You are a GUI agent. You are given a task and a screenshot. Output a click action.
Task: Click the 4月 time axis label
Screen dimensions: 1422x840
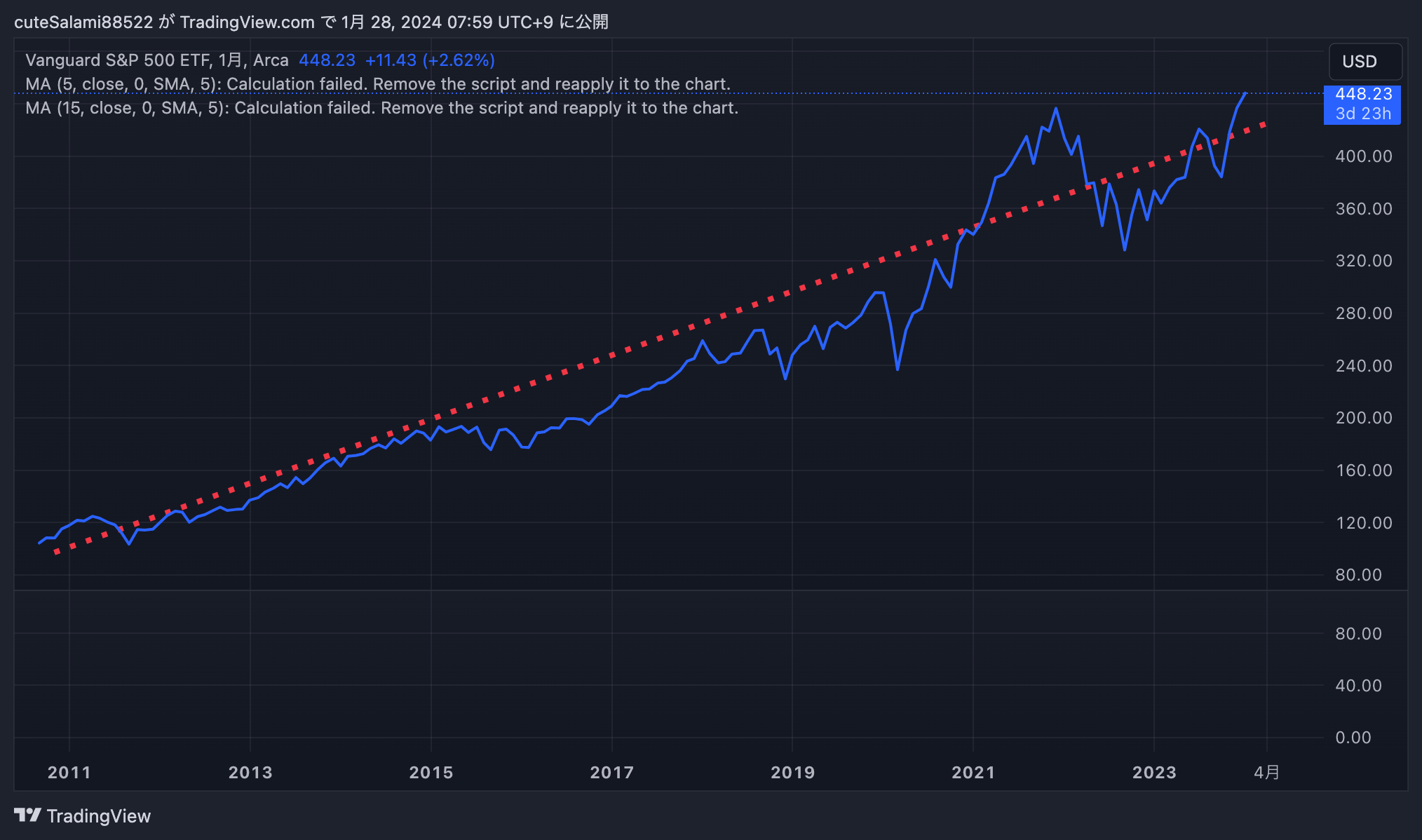pos(1266,772)
